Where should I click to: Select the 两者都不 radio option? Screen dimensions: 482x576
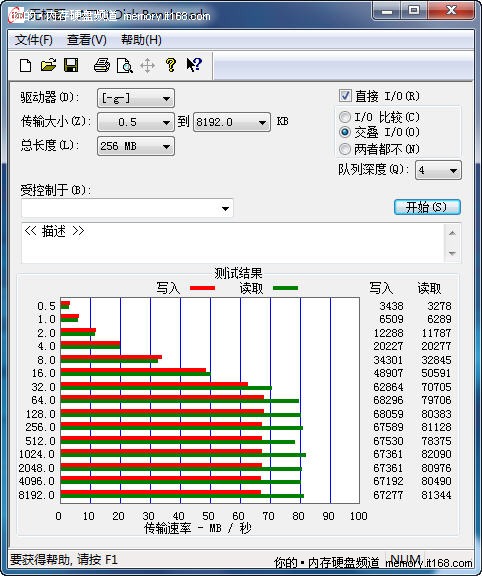tap(345, 149)
